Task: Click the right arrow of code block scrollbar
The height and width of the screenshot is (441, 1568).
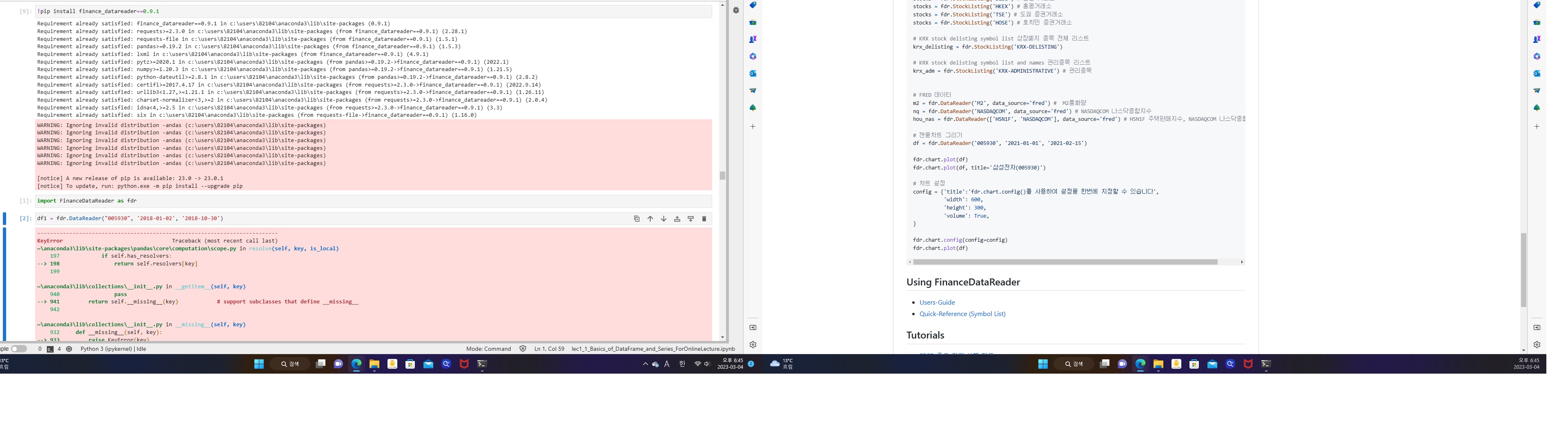Action: pos(1242,262)
